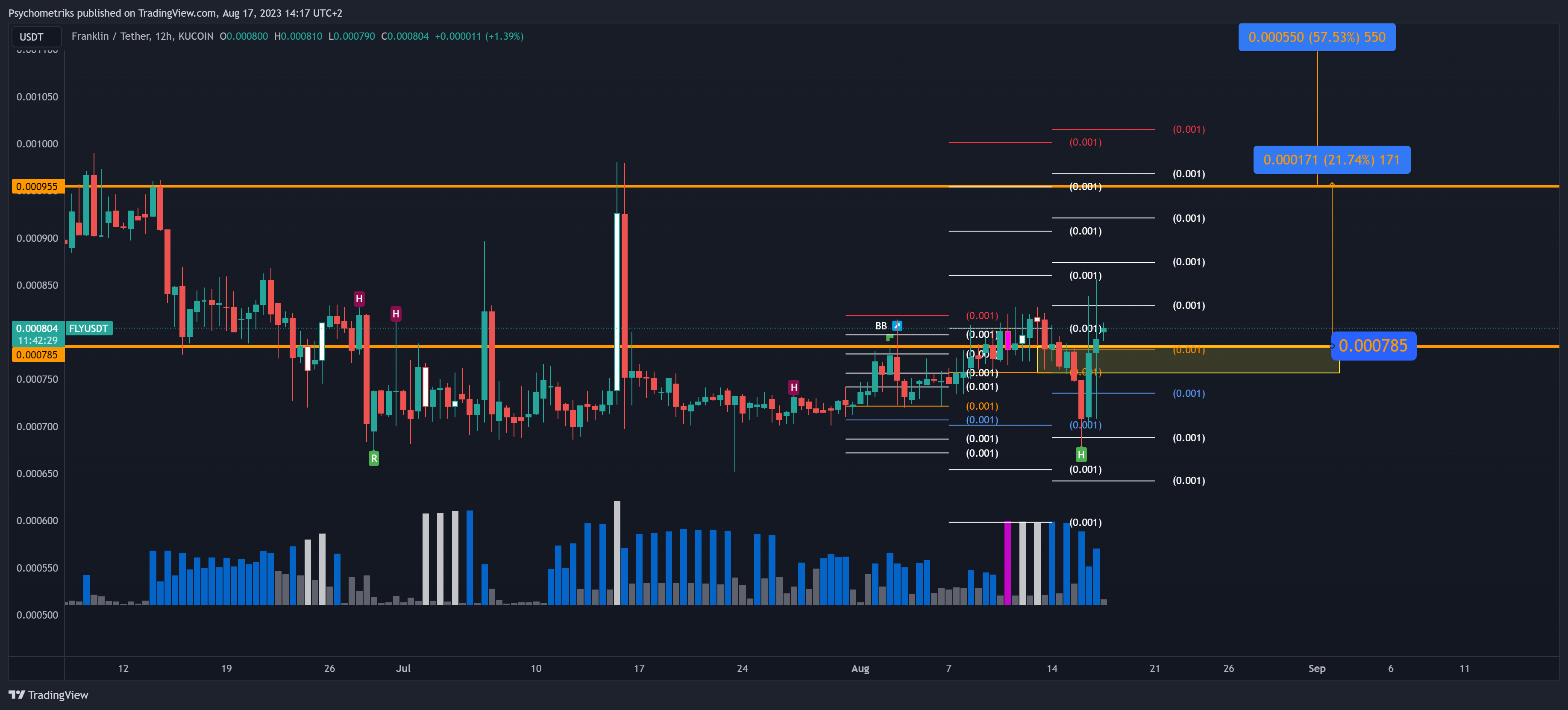Click the magenta volume bar in the histogram
1568x710 pixels.
tap(1007, 563)
